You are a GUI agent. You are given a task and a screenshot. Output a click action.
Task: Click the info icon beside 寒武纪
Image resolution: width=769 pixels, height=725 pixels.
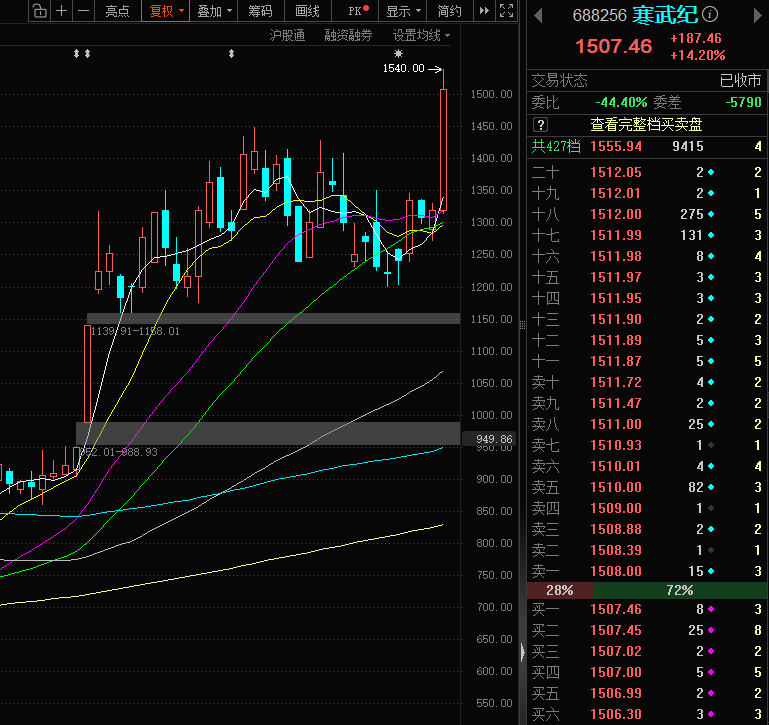point(709,15)
